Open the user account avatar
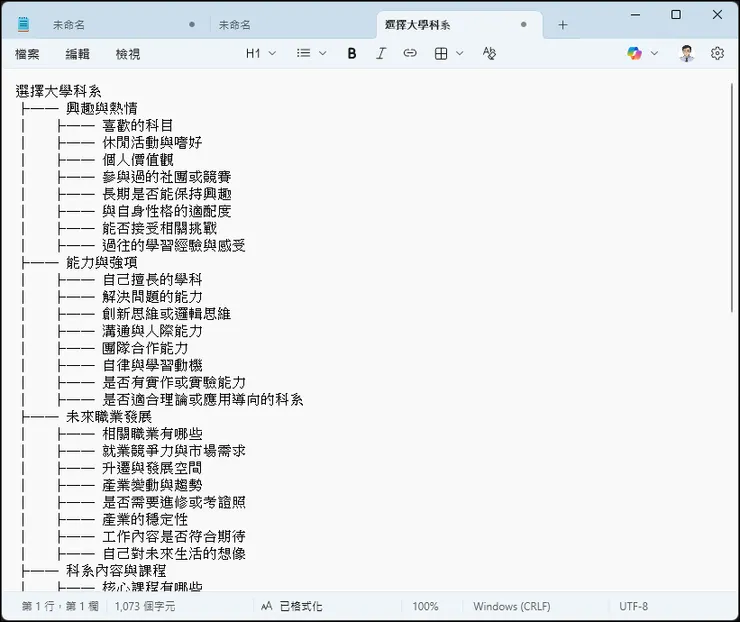The height and width of the screenshot is (622, 740). pos(687,53)
